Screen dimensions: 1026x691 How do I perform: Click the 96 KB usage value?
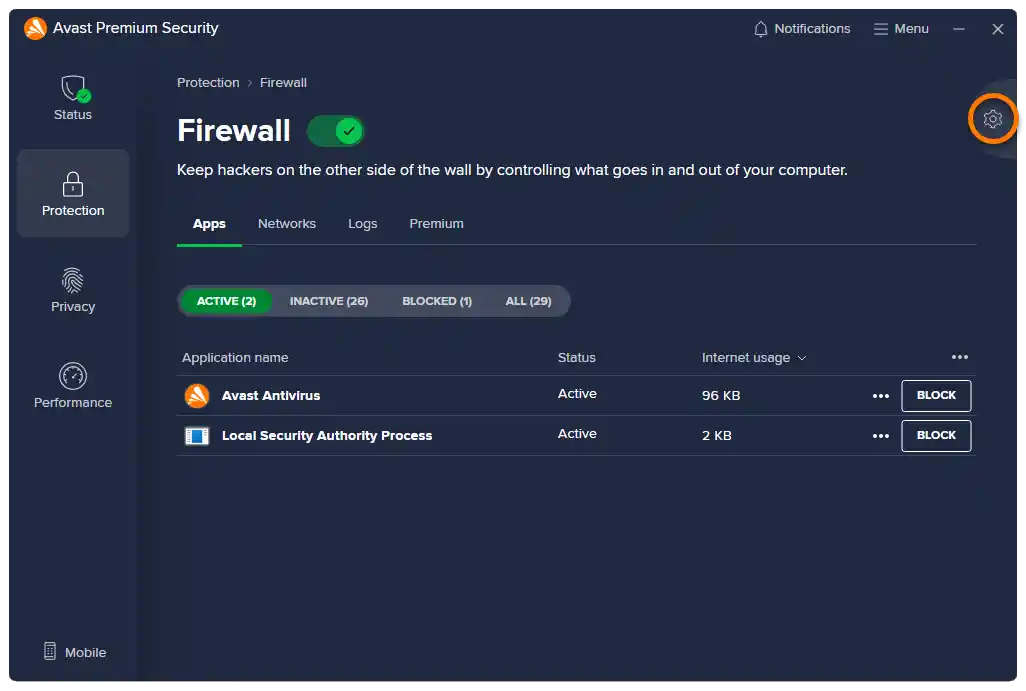720,396
